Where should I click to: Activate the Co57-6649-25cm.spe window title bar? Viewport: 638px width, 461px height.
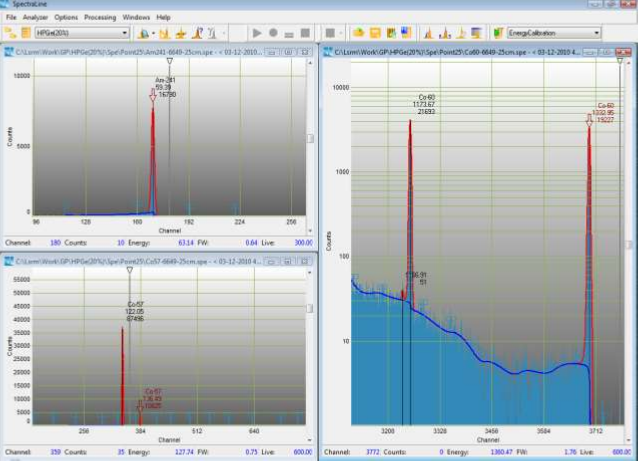coord(150,260)
